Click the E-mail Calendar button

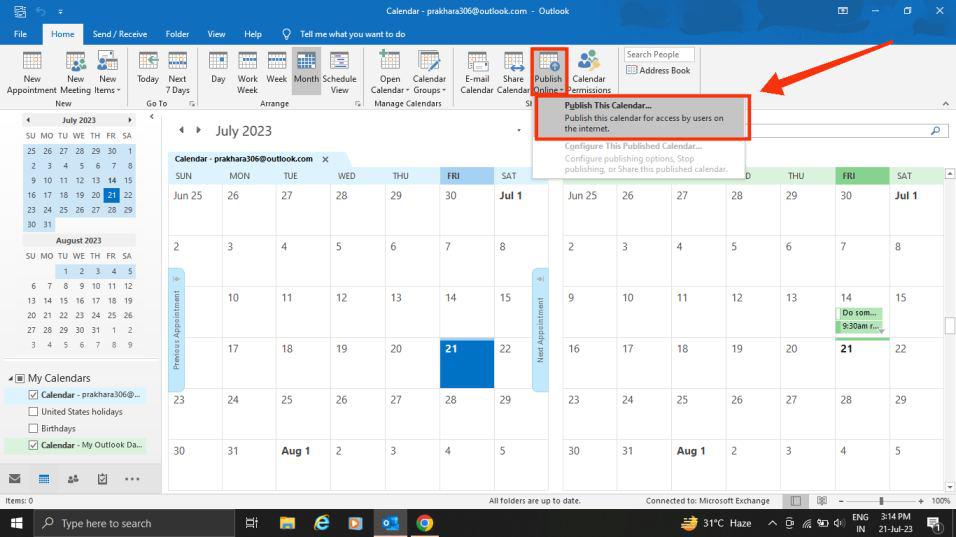(x=477, y=73)
